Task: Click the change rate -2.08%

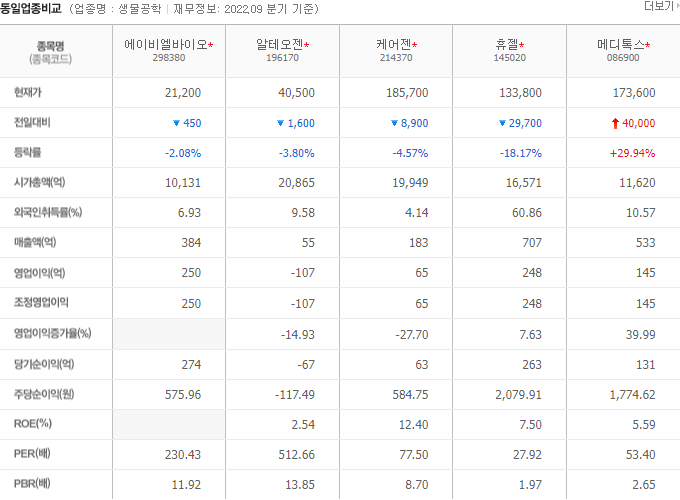Action: tap(183, 153)
